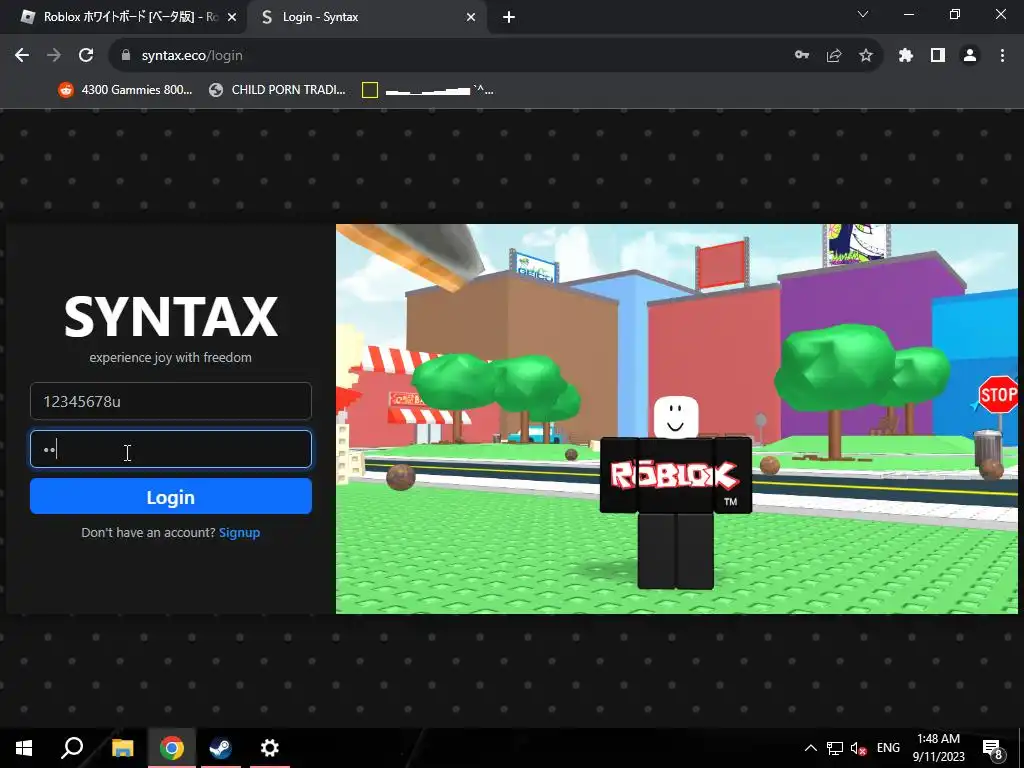Screen dimensions: 1024x768
Task: Bookmark this tab with the star icon
Action: 866,56
